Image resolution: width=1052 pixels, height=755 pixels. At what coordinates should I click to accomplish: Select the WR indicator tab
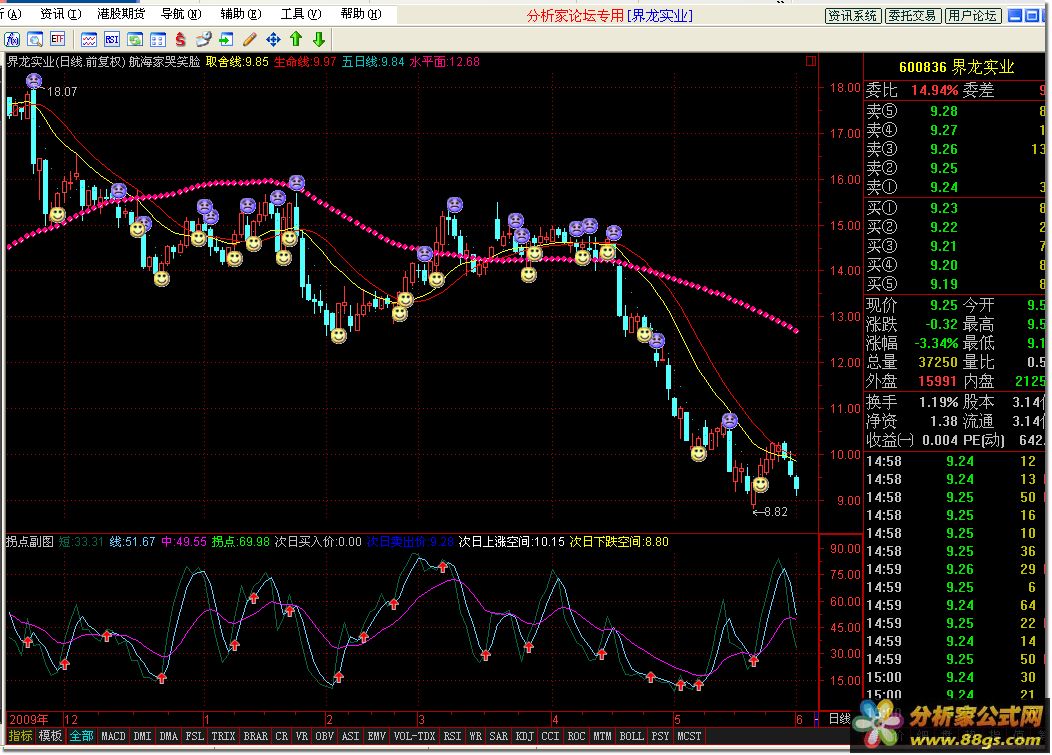(x=476, y=736)
